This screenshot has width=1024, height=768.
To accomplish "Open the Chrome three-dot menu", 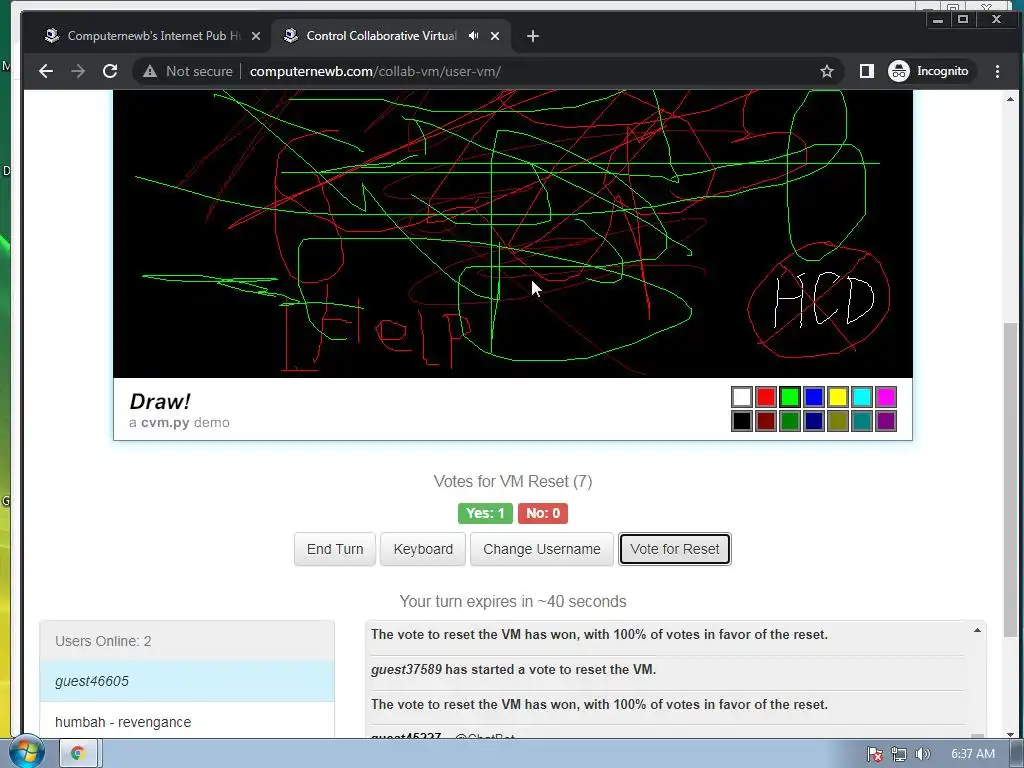I will click(x=997, y=71).
